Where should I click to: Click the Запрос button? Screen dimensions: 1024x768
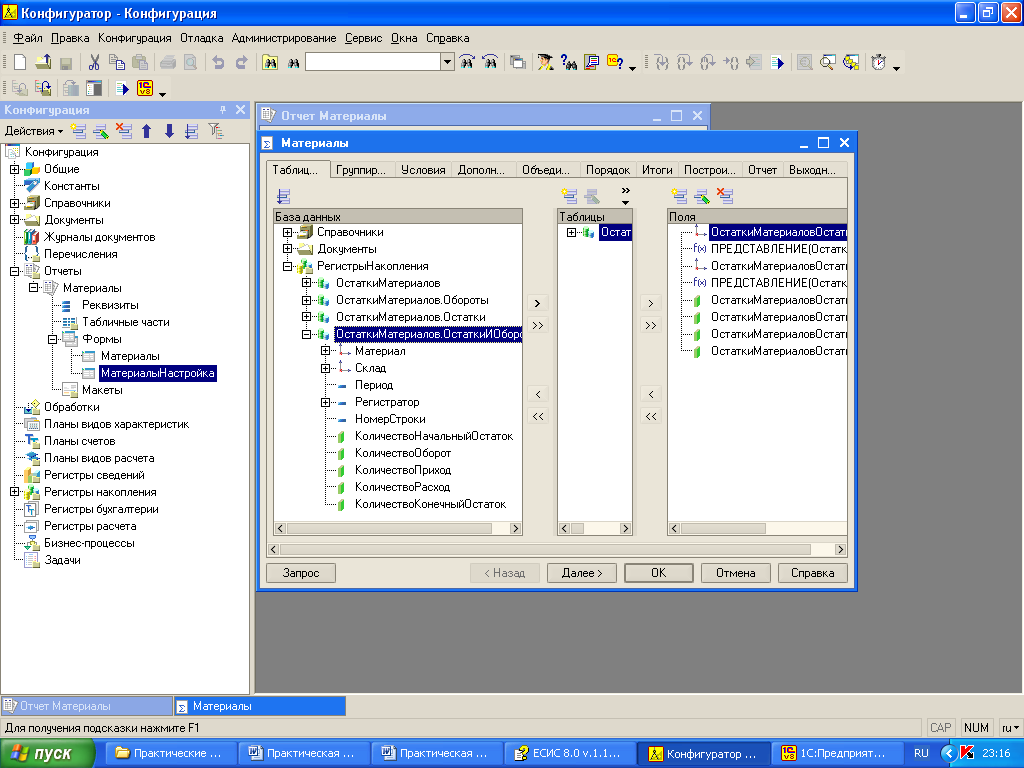pyautogui.click(x=301, y=573)
